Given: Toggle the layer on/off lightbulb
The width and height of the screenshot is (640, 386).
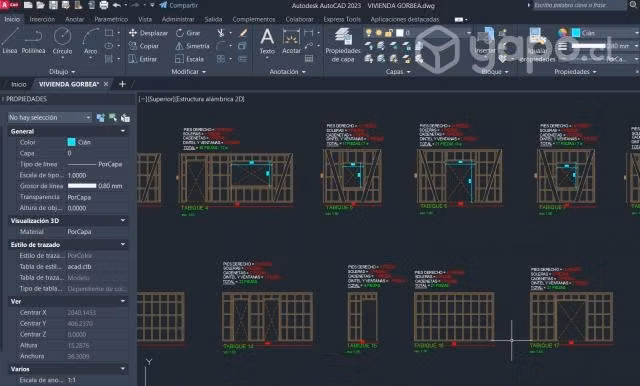Looking at the screenshot, I should (x=369, y=33).
